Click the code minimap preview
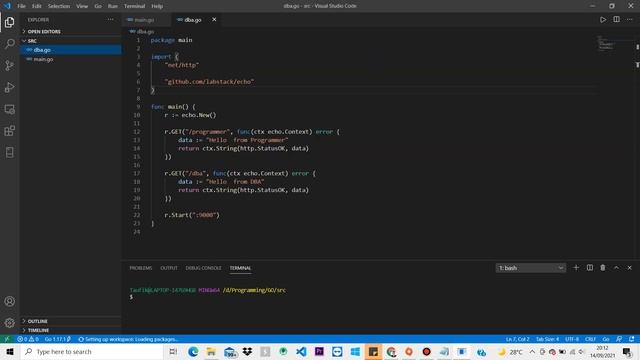 coord(606,43)
